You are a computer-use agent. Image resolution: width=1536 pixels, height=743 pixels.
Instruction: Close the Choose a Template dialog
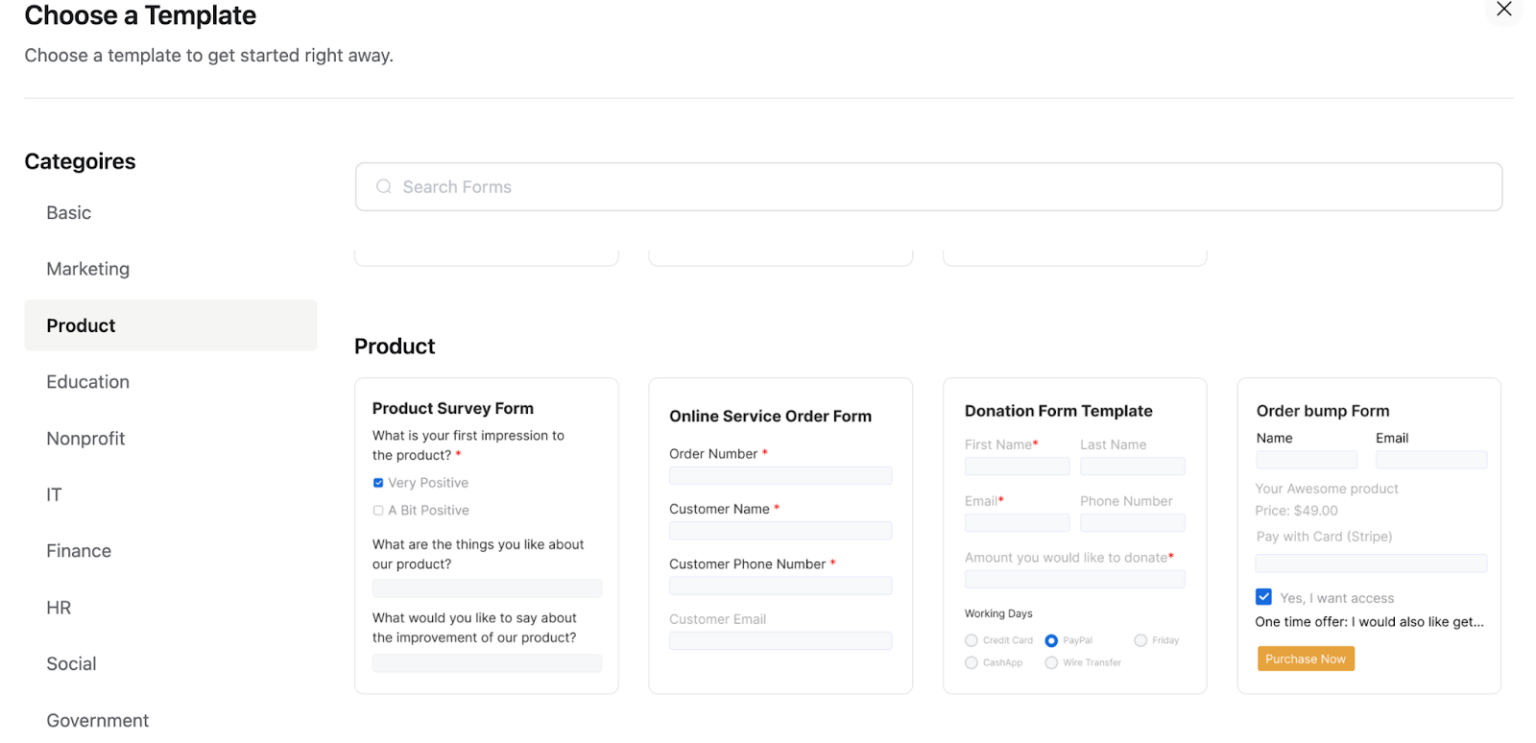(x=1503, y=9)
